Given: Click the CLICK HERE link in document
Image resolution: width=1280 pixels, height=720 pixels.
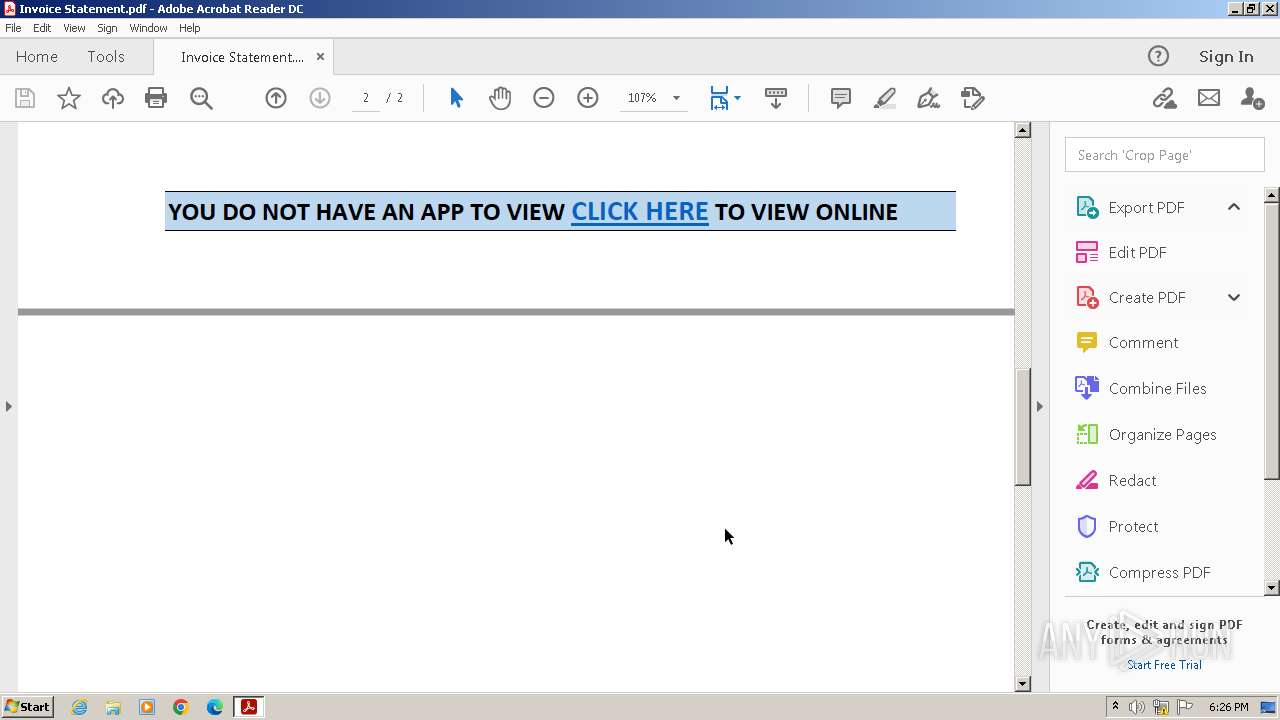Looking at the screenshot, I should 640,211.
